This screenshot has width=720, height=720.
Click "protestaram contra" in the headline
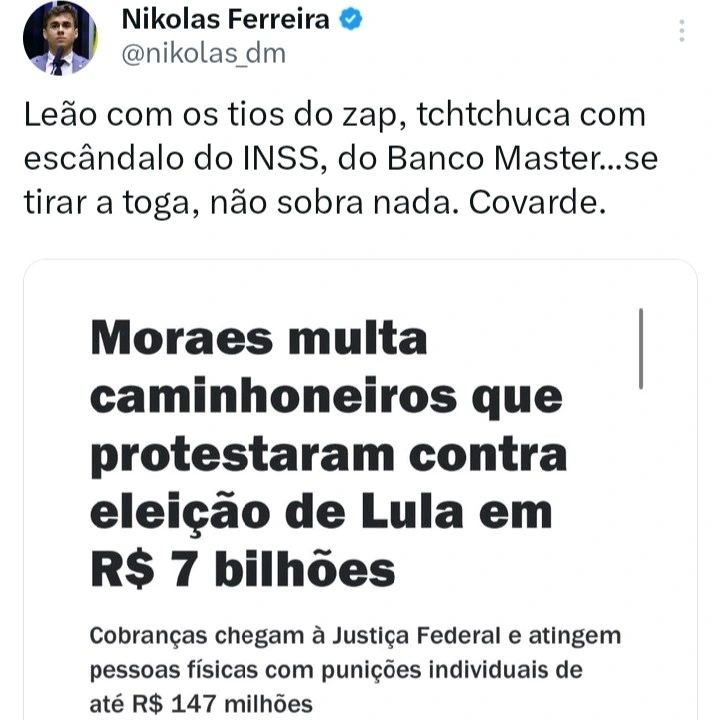pos(328,455)
